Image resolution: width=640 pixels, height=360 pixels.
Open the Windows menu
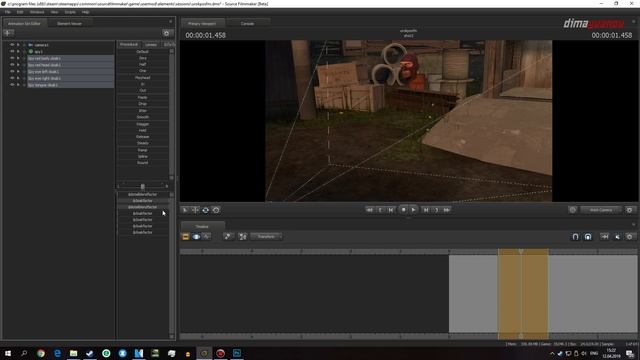point(37,12)
